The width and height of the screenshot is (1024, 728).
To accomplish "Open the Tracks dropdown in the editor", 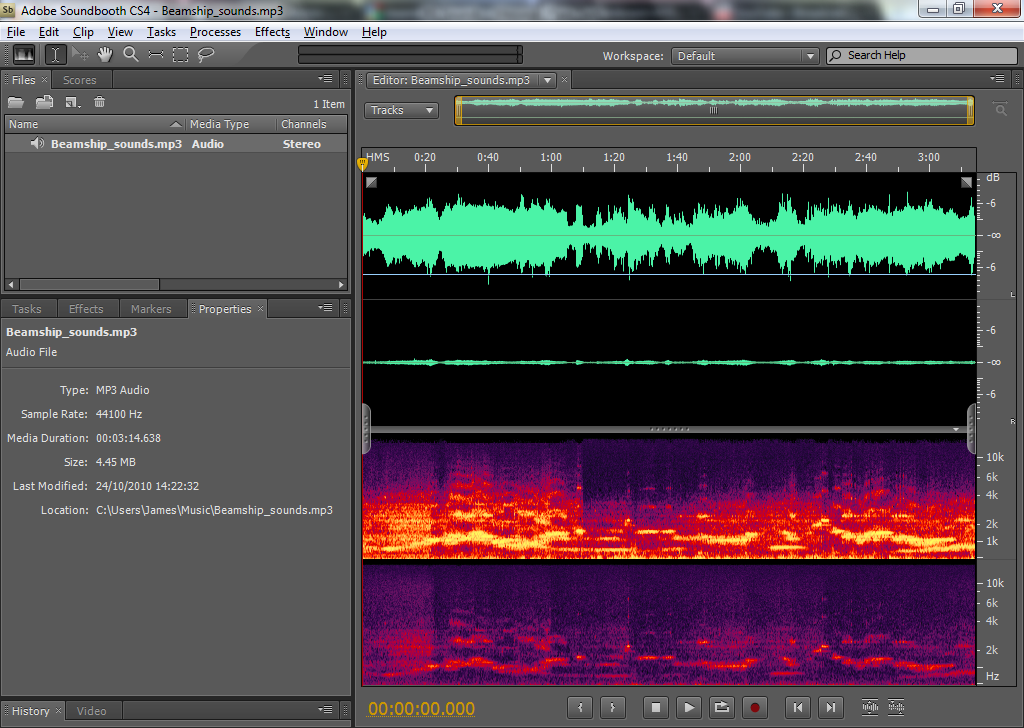I will tap(401, 110).
